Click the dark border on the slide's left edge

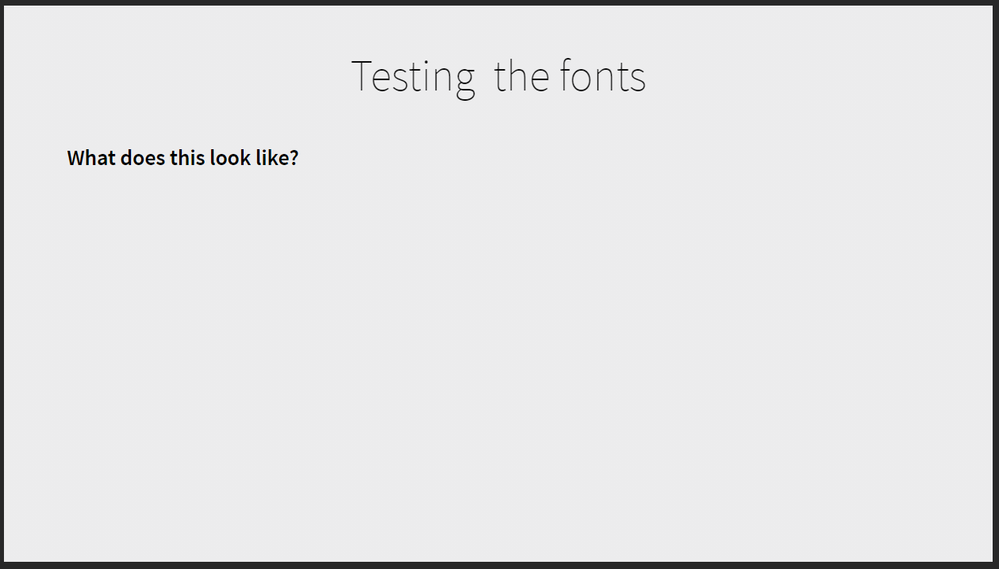point(2,284)
